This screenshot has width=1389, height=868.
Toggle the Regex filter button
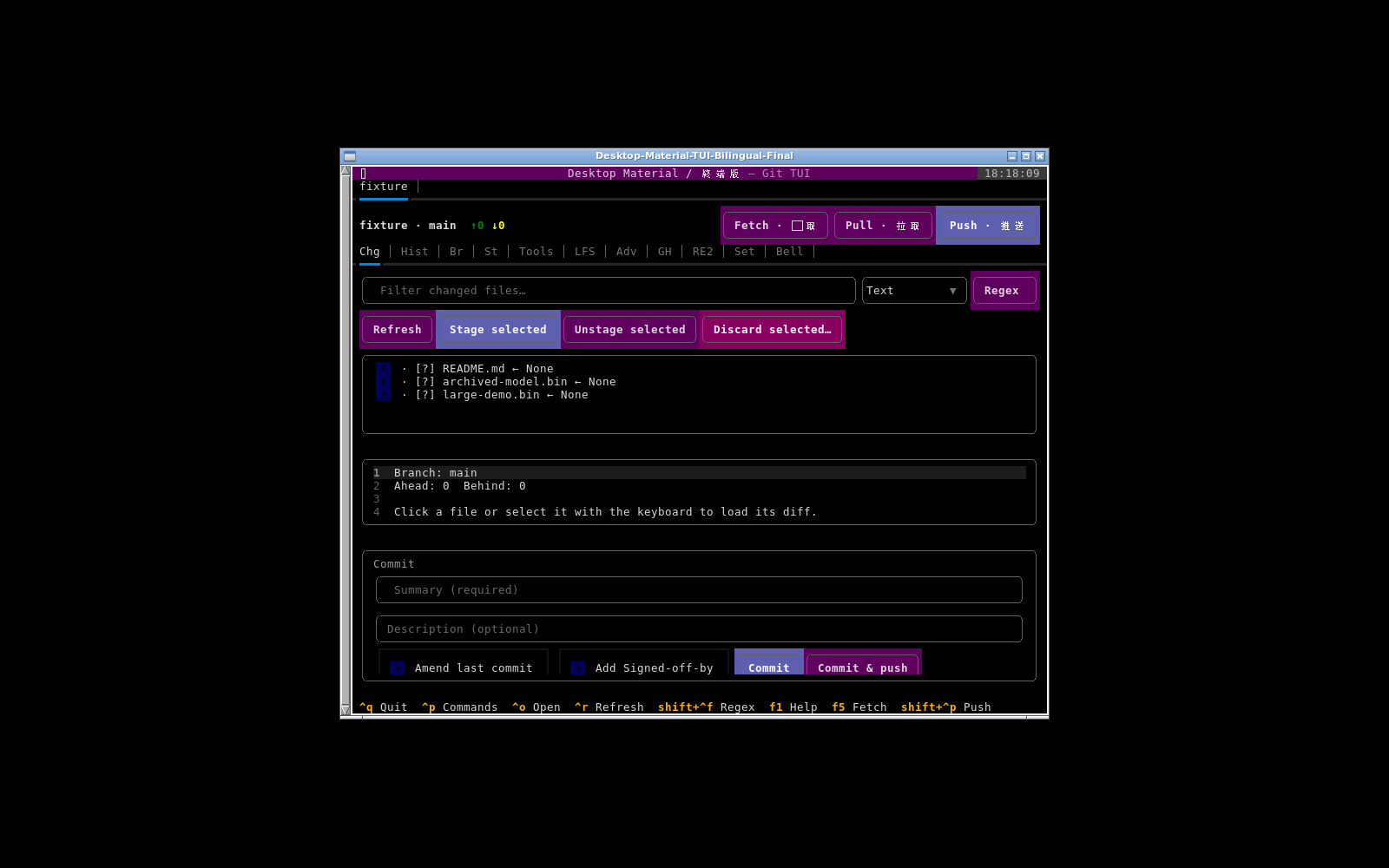pos(1004,291)
